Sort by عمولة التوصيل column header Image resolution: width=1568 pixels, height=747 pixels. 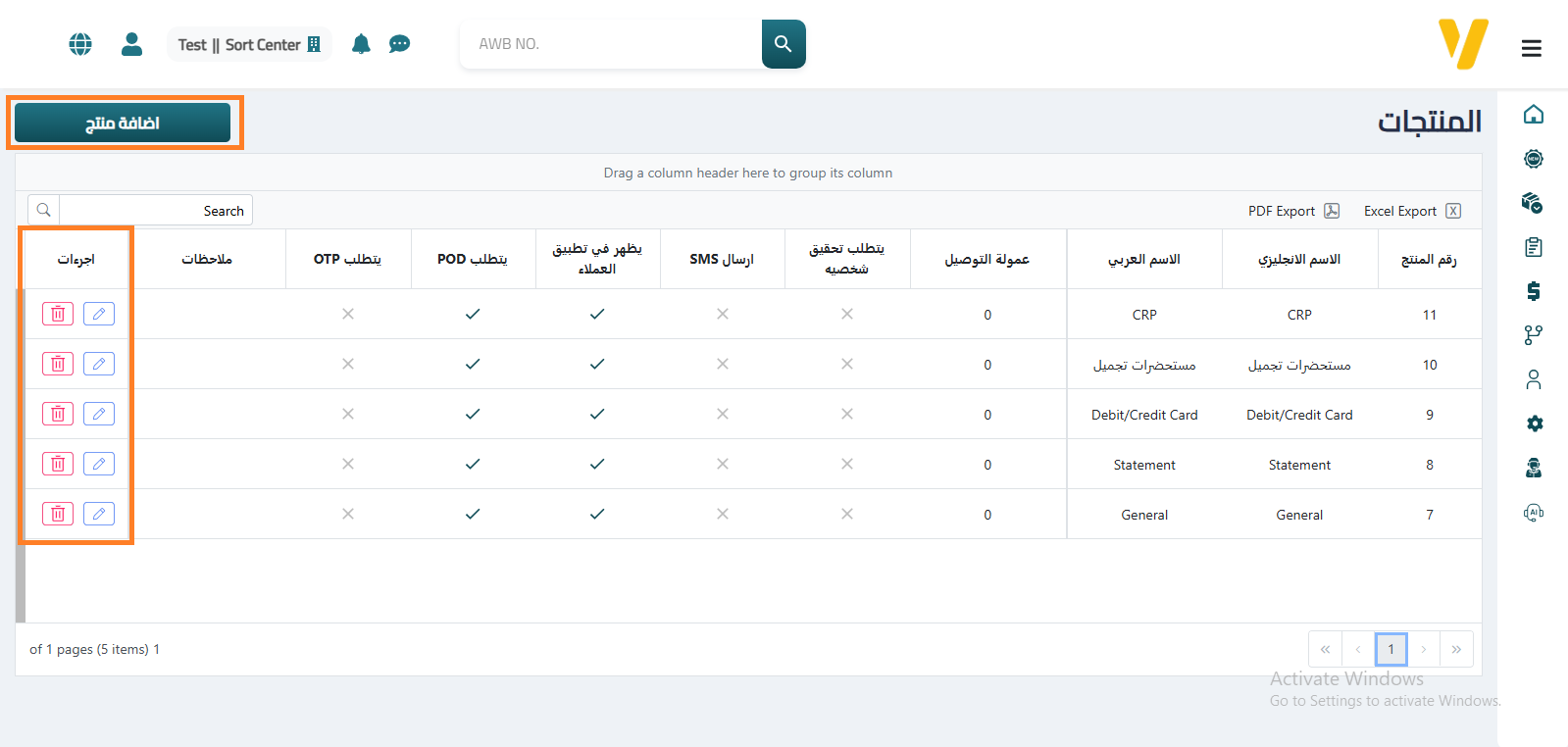987,259
